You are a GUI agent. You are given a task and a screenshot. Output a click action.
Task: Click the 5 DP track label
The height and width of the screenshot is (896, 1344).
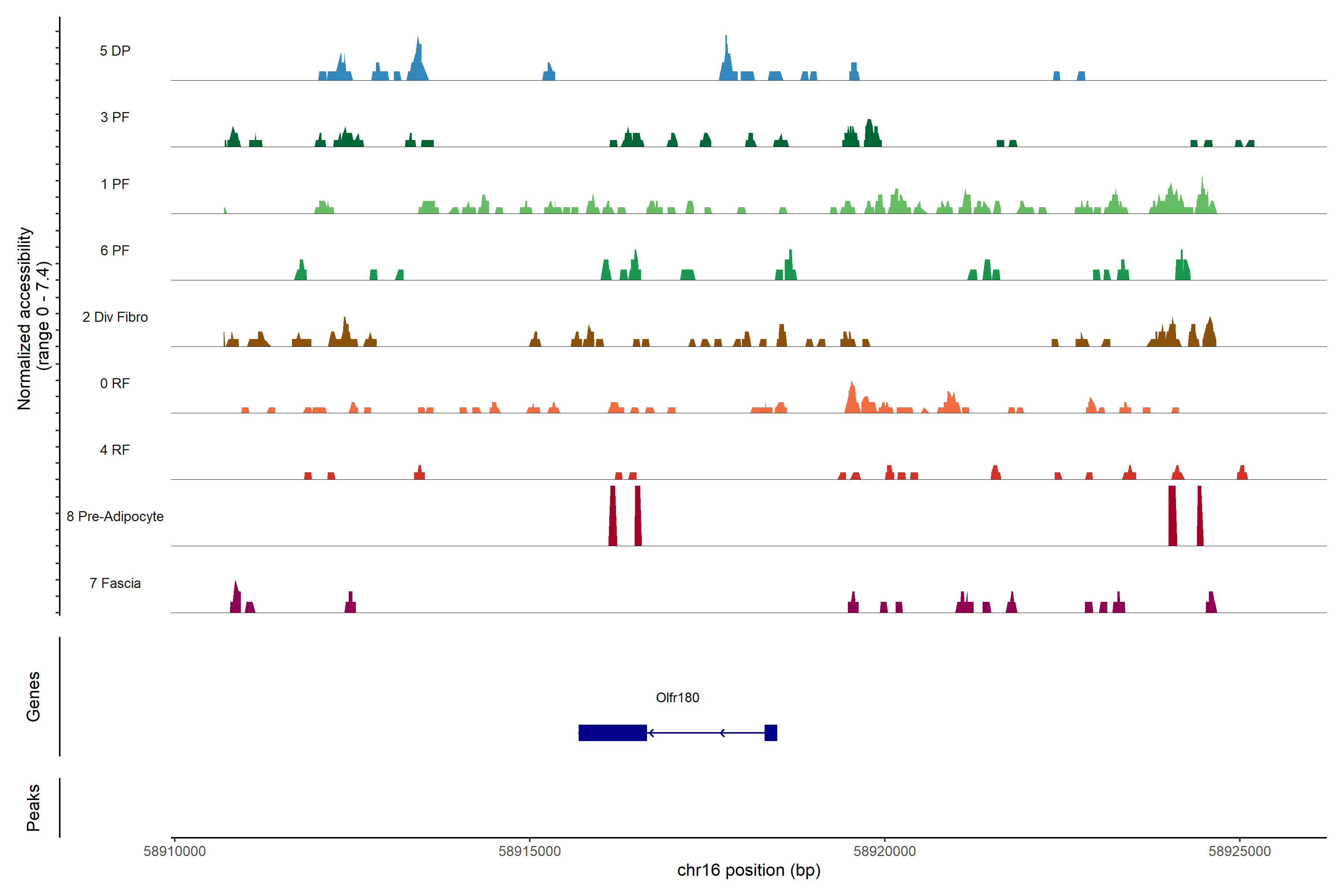(x=115, y=51)
